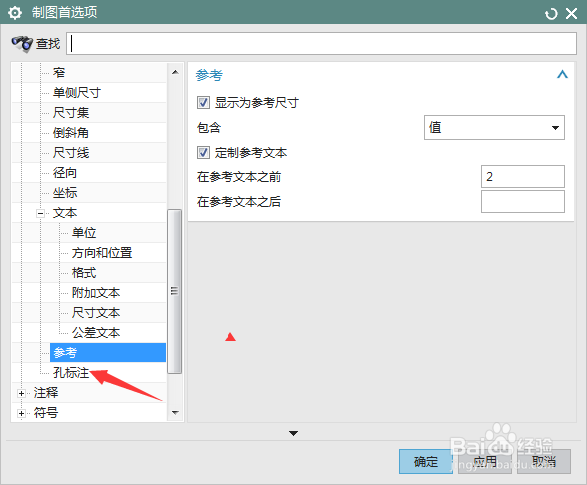Click the tree vertical scrollbar thumb
Viewport: 587px width, 485px height.
click(x=174, y=291)
